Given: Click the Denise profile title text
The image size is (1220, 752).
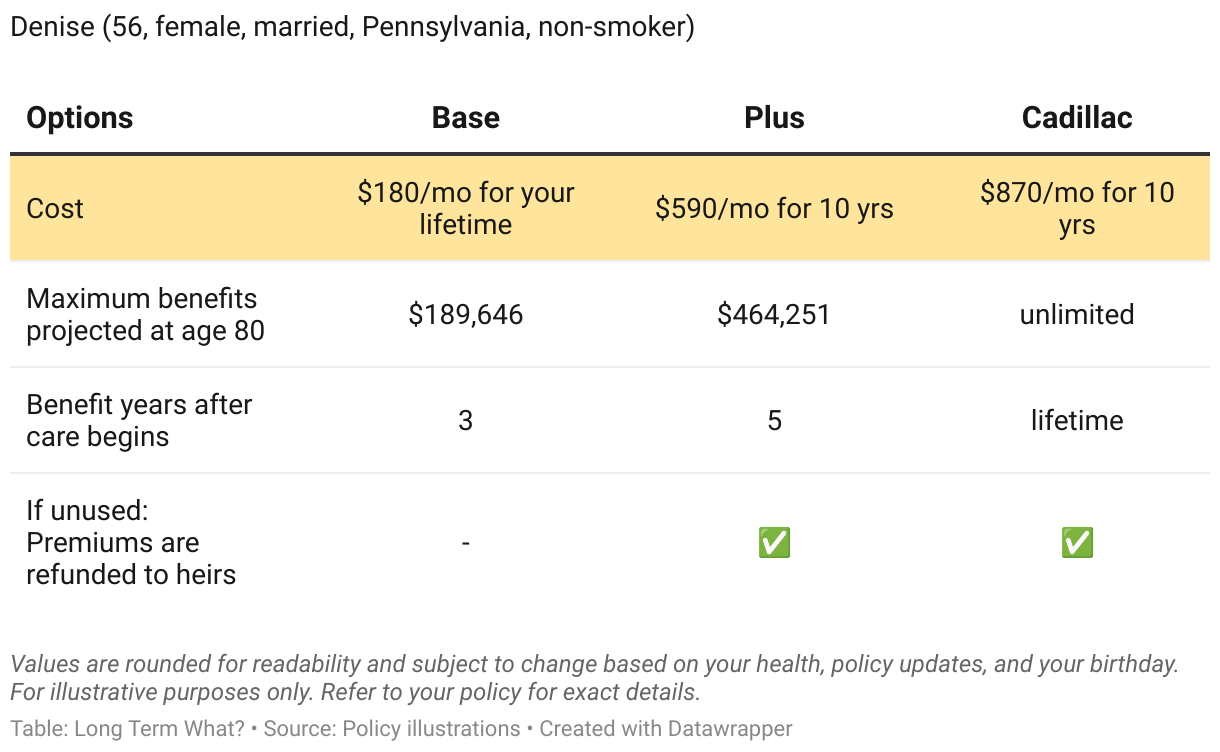Looking at the screenshot, I should [x=352, y=27].
